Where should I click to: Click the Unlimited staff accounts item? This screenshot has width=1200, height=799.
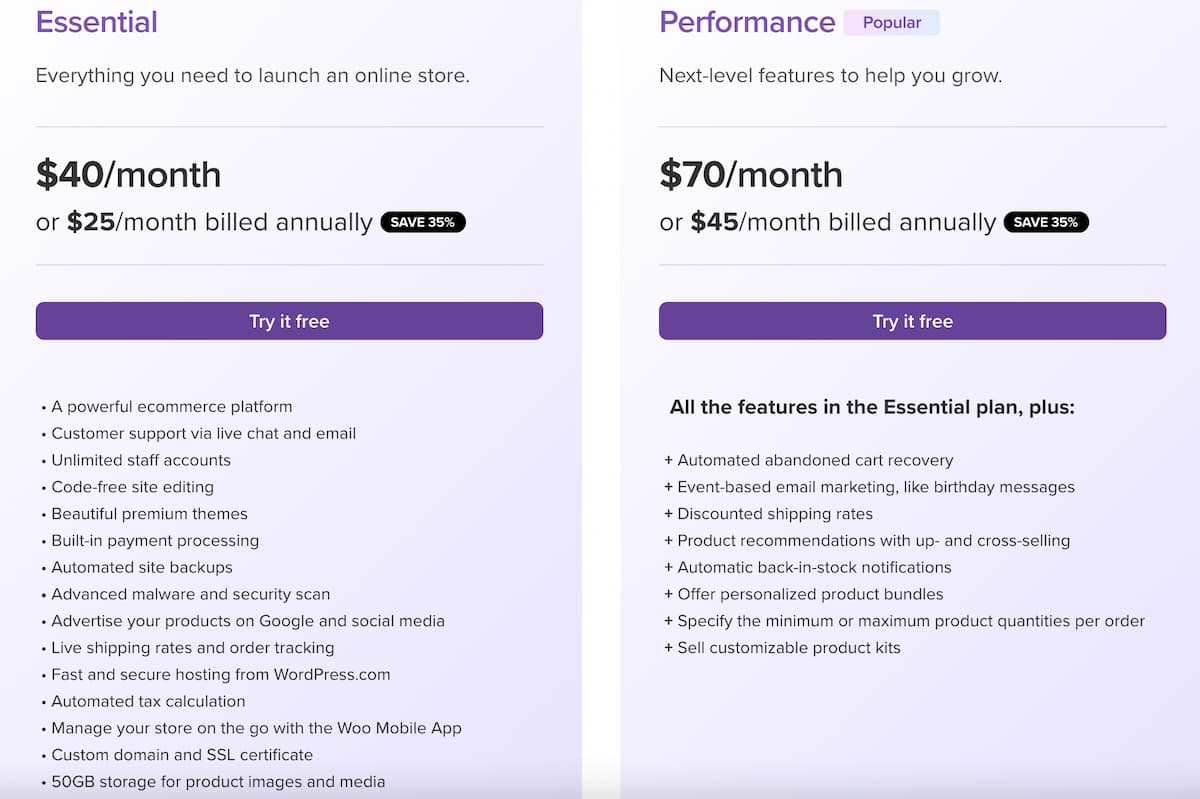coord(141,461)
